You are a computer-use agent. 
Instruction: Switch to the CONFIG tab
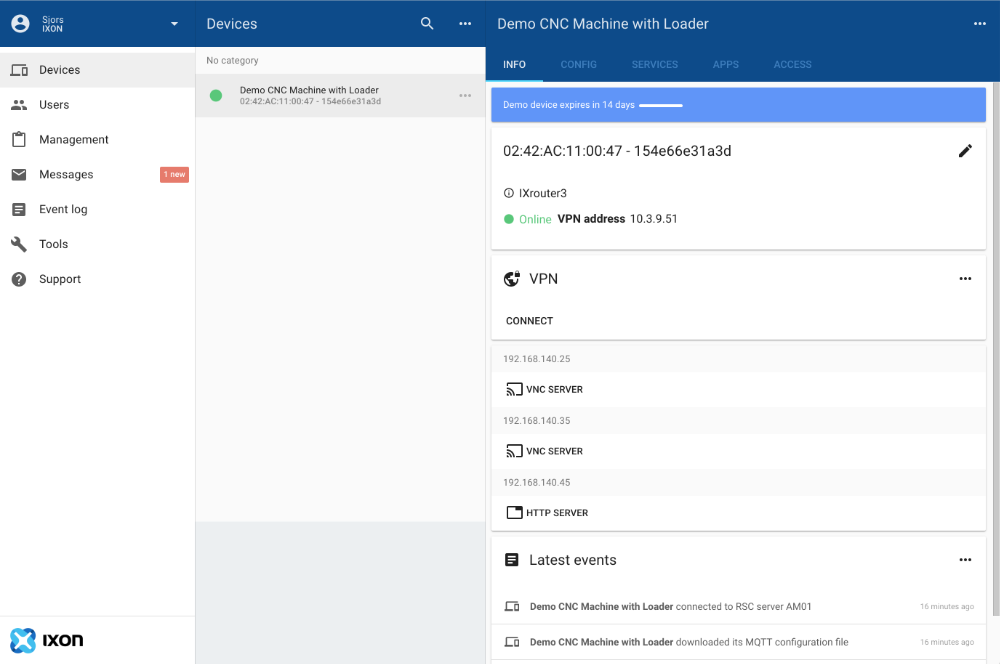coord(578,64)
